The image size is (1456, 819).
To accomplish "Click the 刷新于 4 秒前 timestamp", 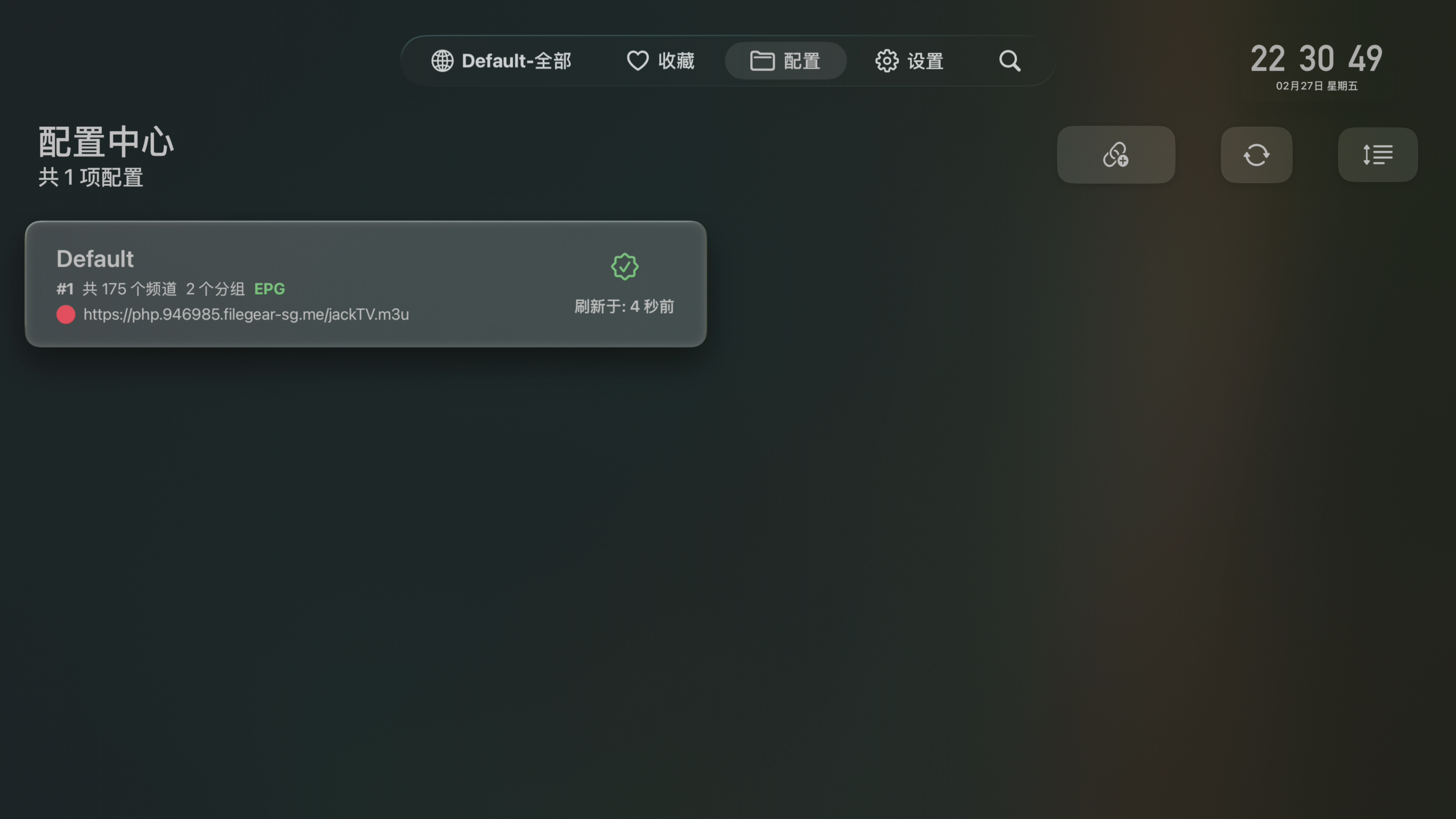I will click(x=624, y=307).
